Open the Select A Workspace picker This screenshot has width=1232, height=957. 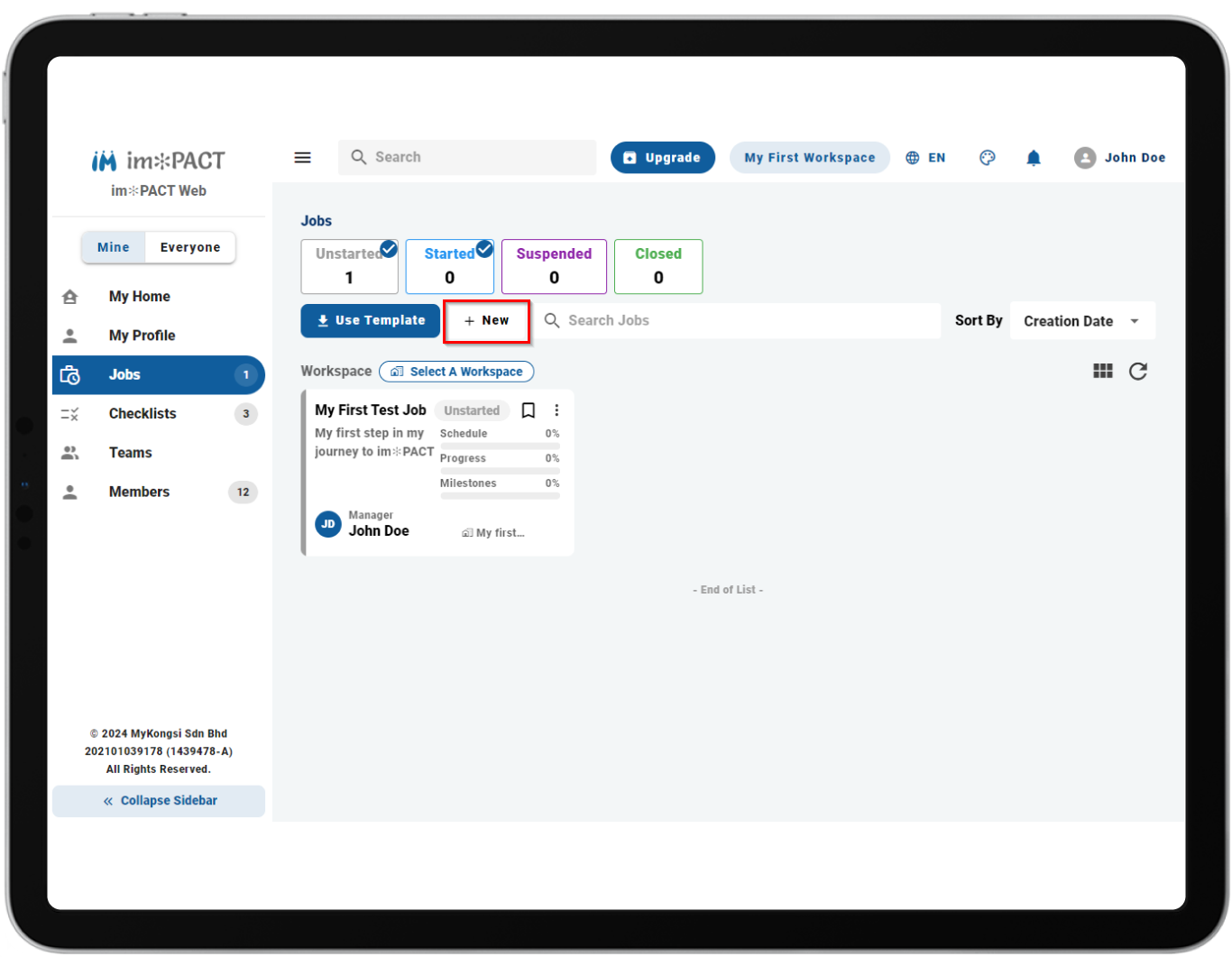(x=456, y=372)
